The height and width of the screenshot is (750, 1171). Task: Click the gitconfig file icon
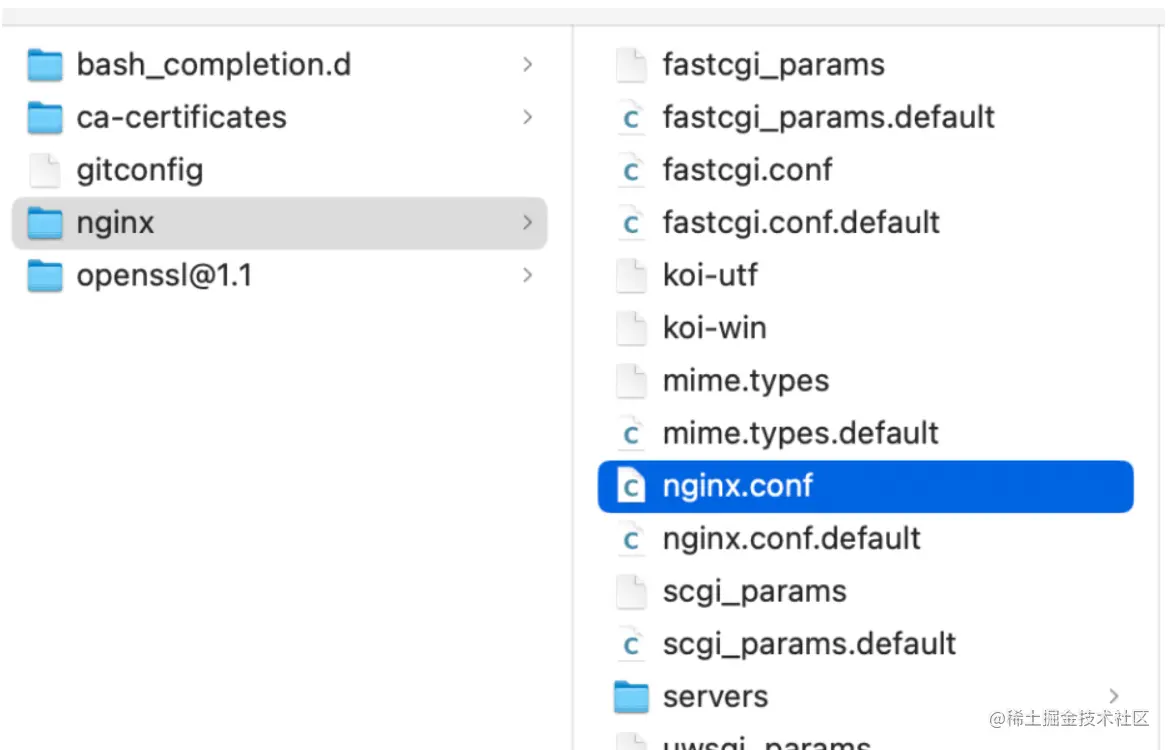(45, 170)
